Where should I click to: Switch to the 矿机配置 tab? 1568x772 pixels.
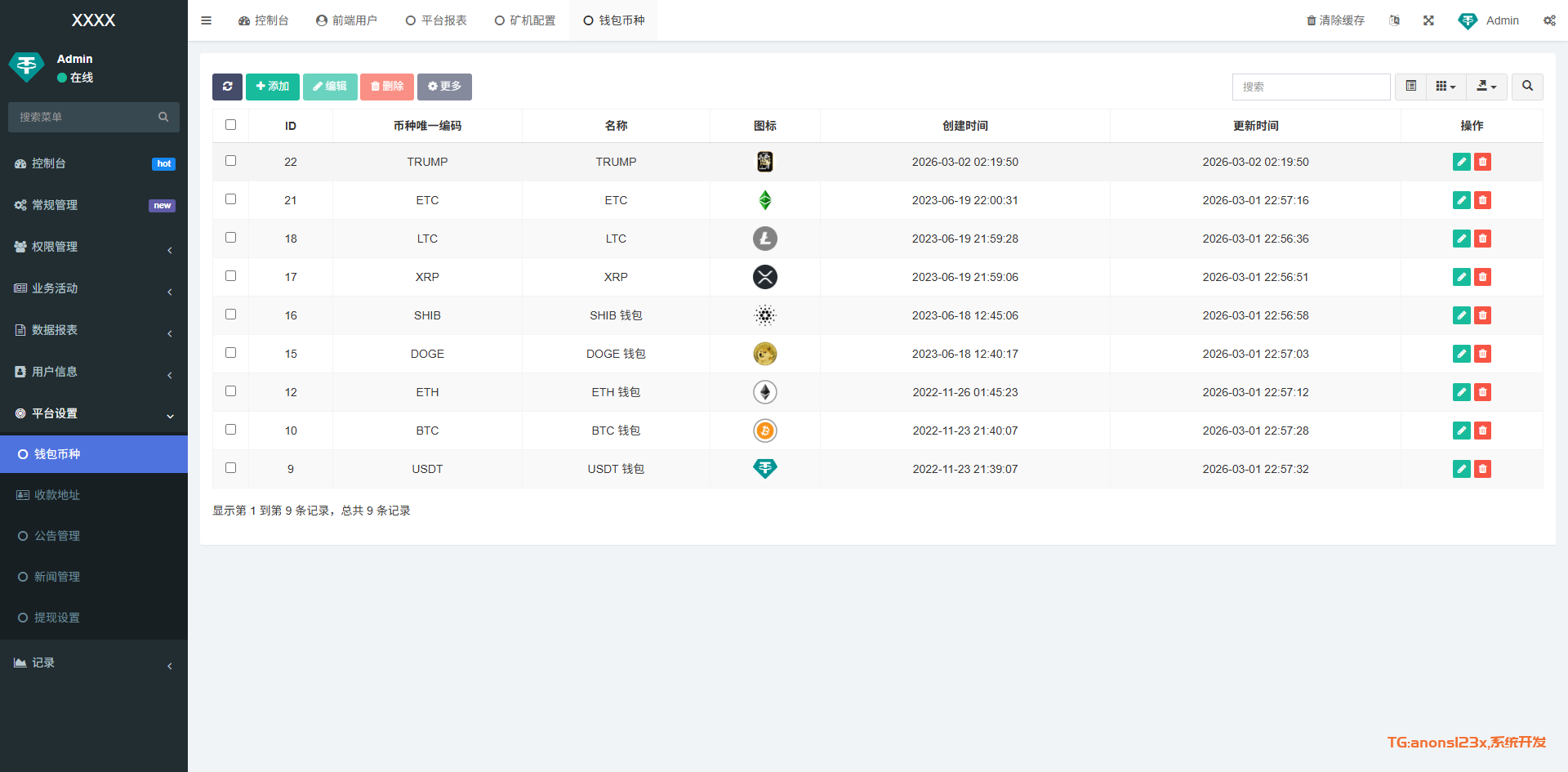525,20
